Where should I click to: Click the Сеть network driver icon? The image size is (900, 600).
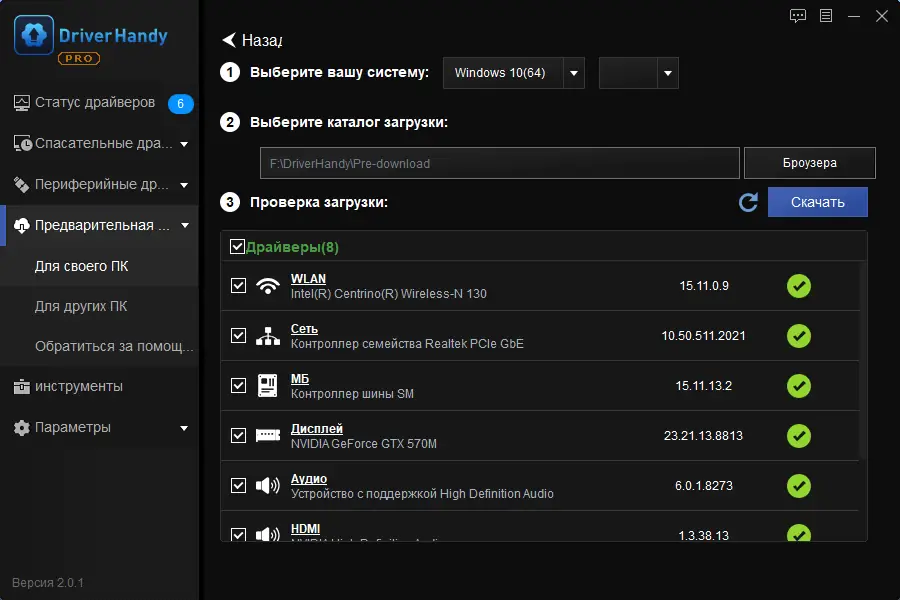tap(267, 336)
